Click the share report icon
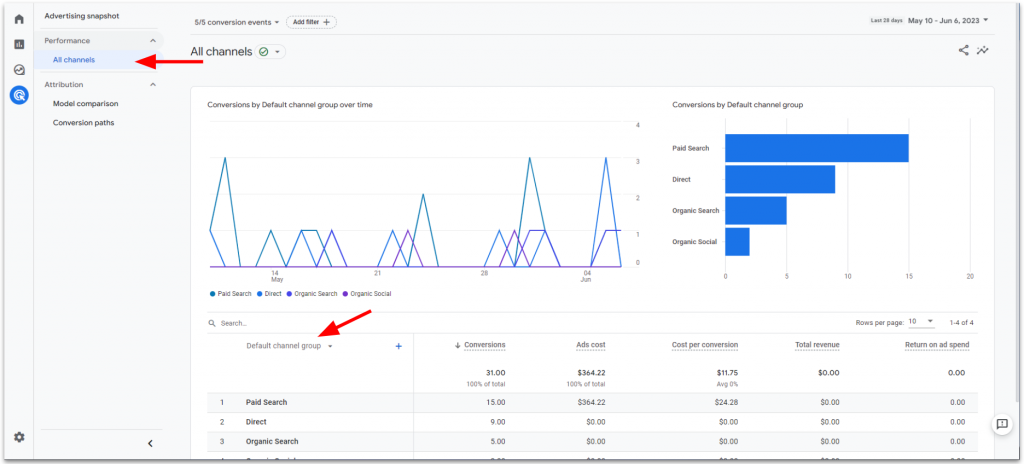The height and width of the screenshot is (464, 1024). point(964,50)
